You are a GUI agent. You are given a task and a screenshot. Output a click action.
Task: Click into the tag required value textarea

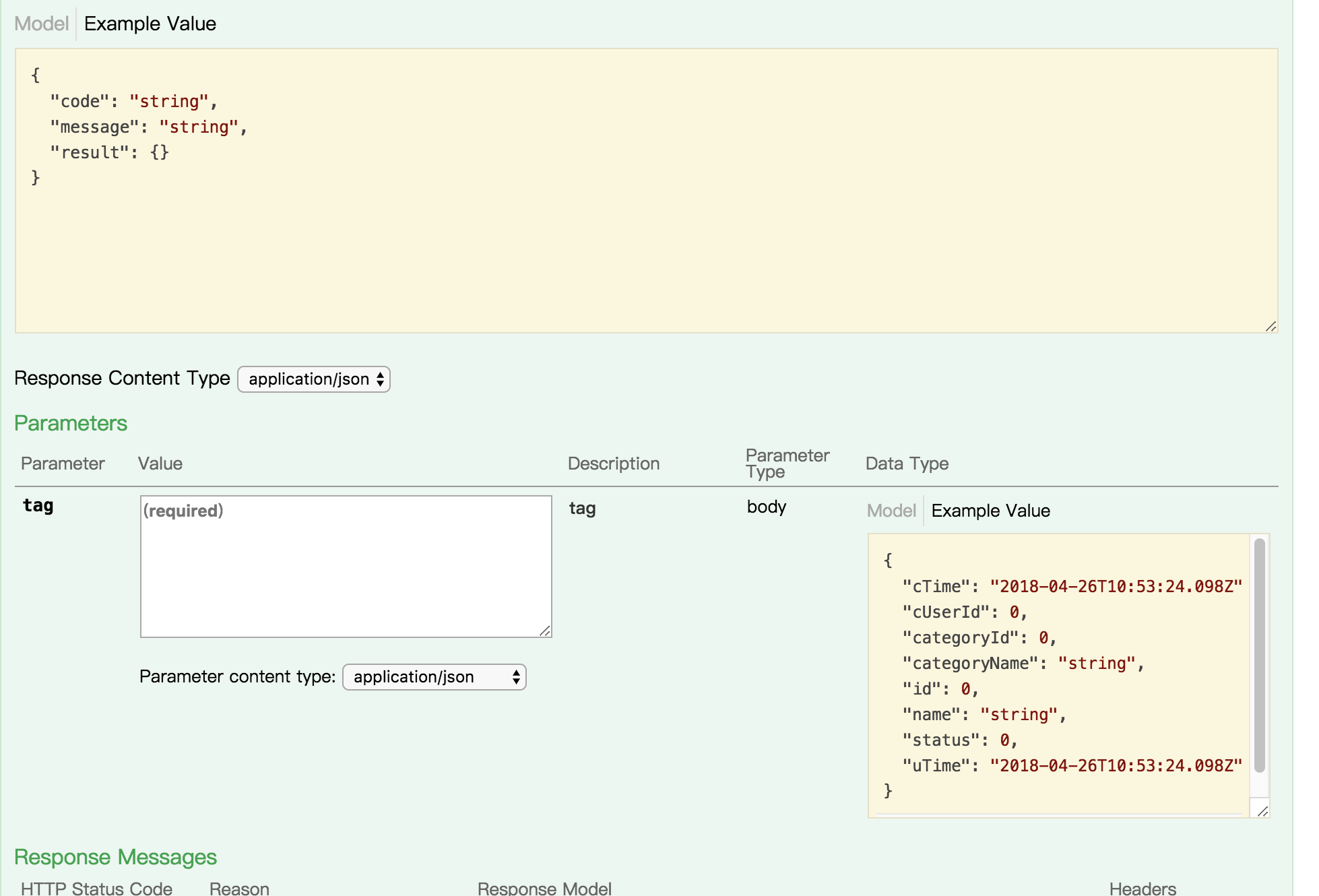point(346,566)
